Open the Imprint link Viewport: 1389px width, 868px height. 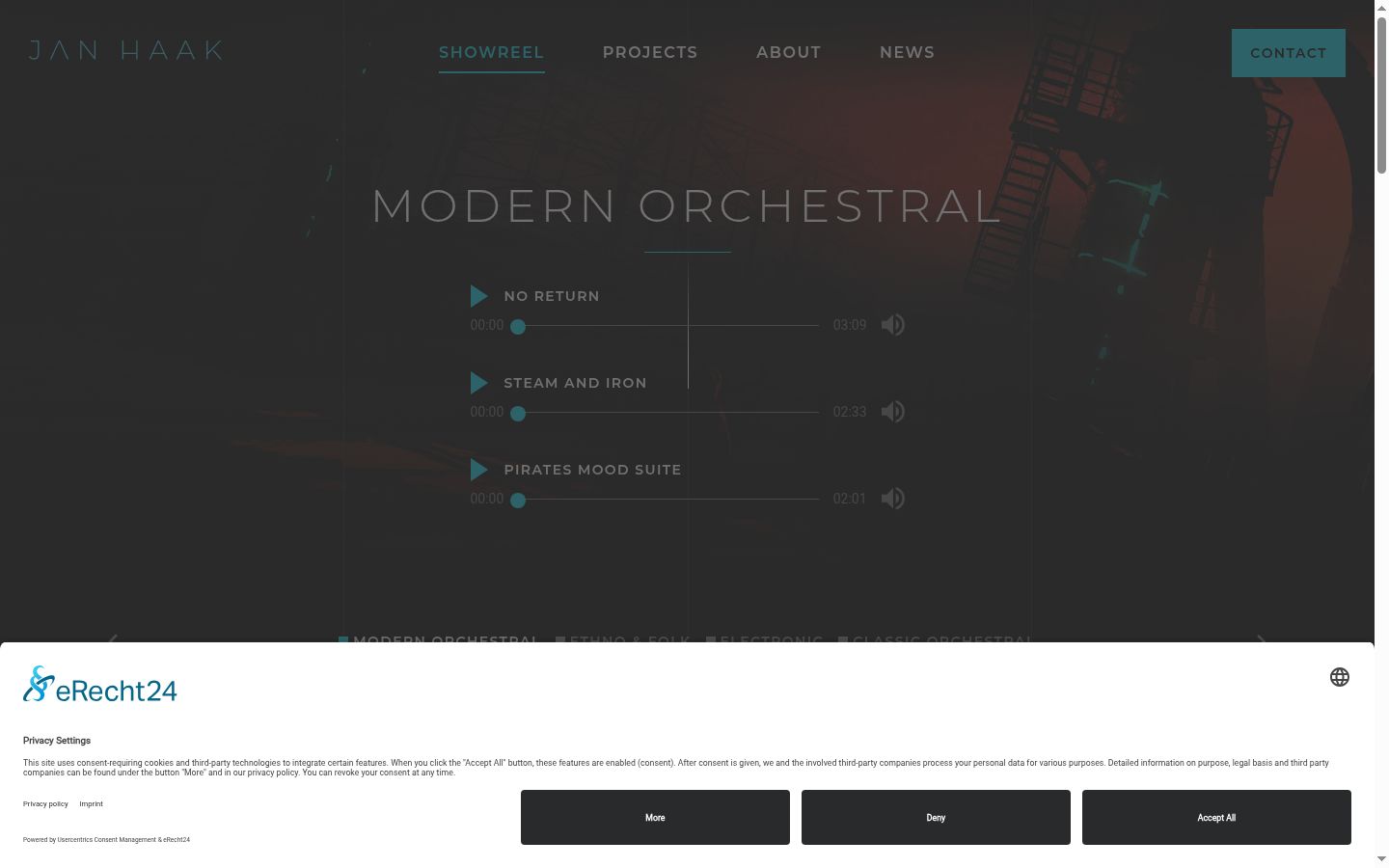(91, 803)
